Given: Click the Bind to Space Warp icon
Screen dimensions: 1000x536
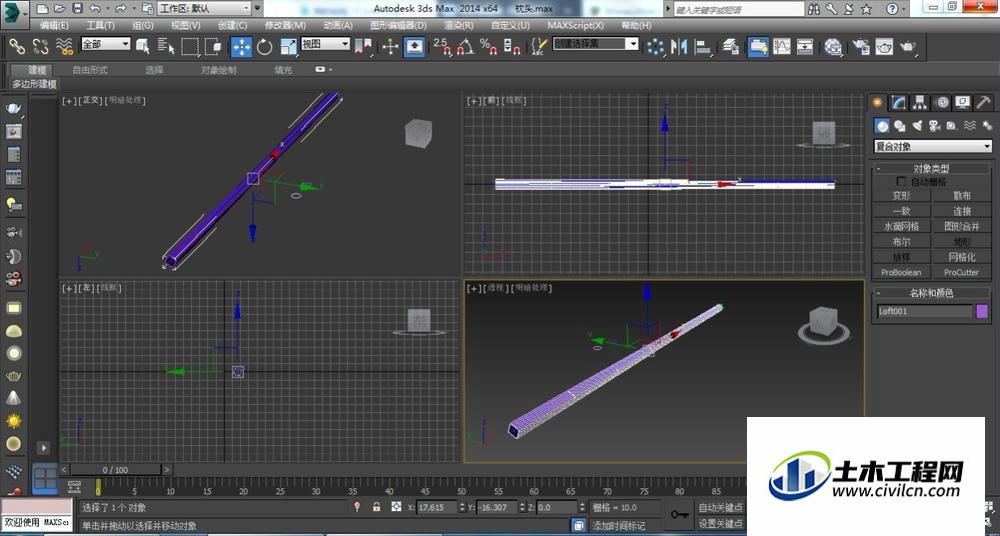Looking at the screenshot, I should point(64,46).
